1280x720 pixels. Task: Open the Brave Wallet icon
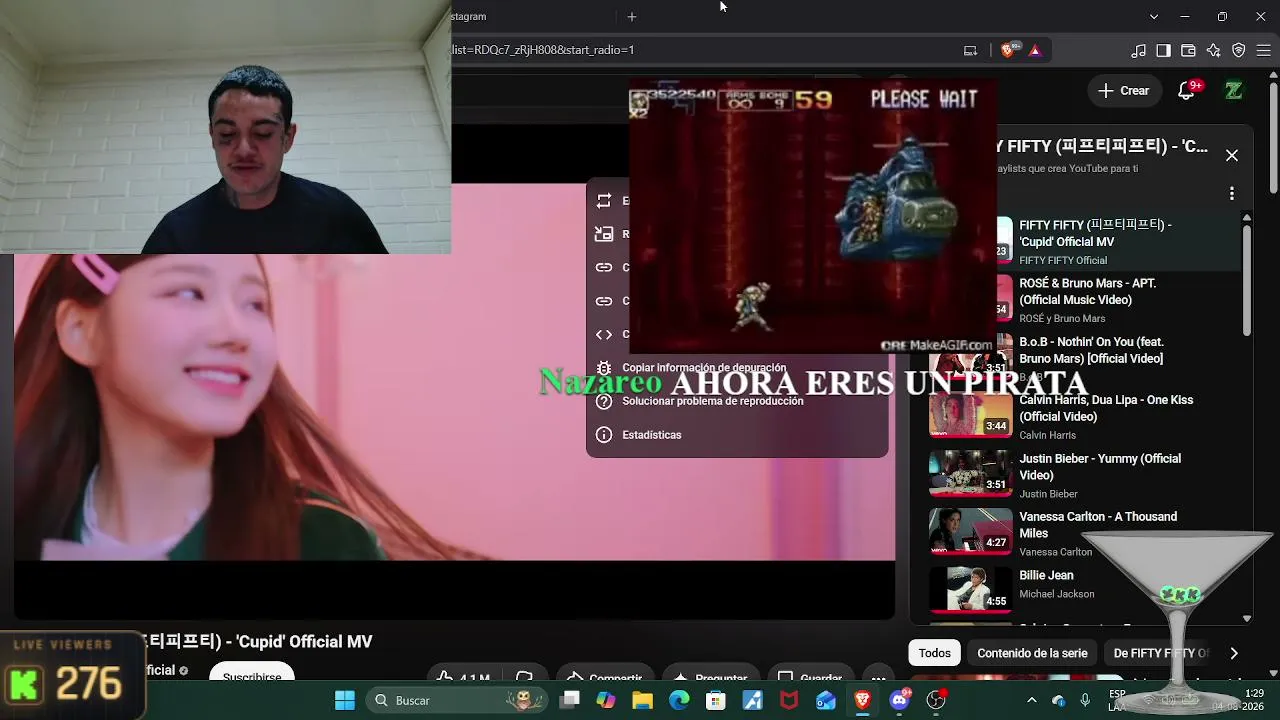click(1189, 50)
